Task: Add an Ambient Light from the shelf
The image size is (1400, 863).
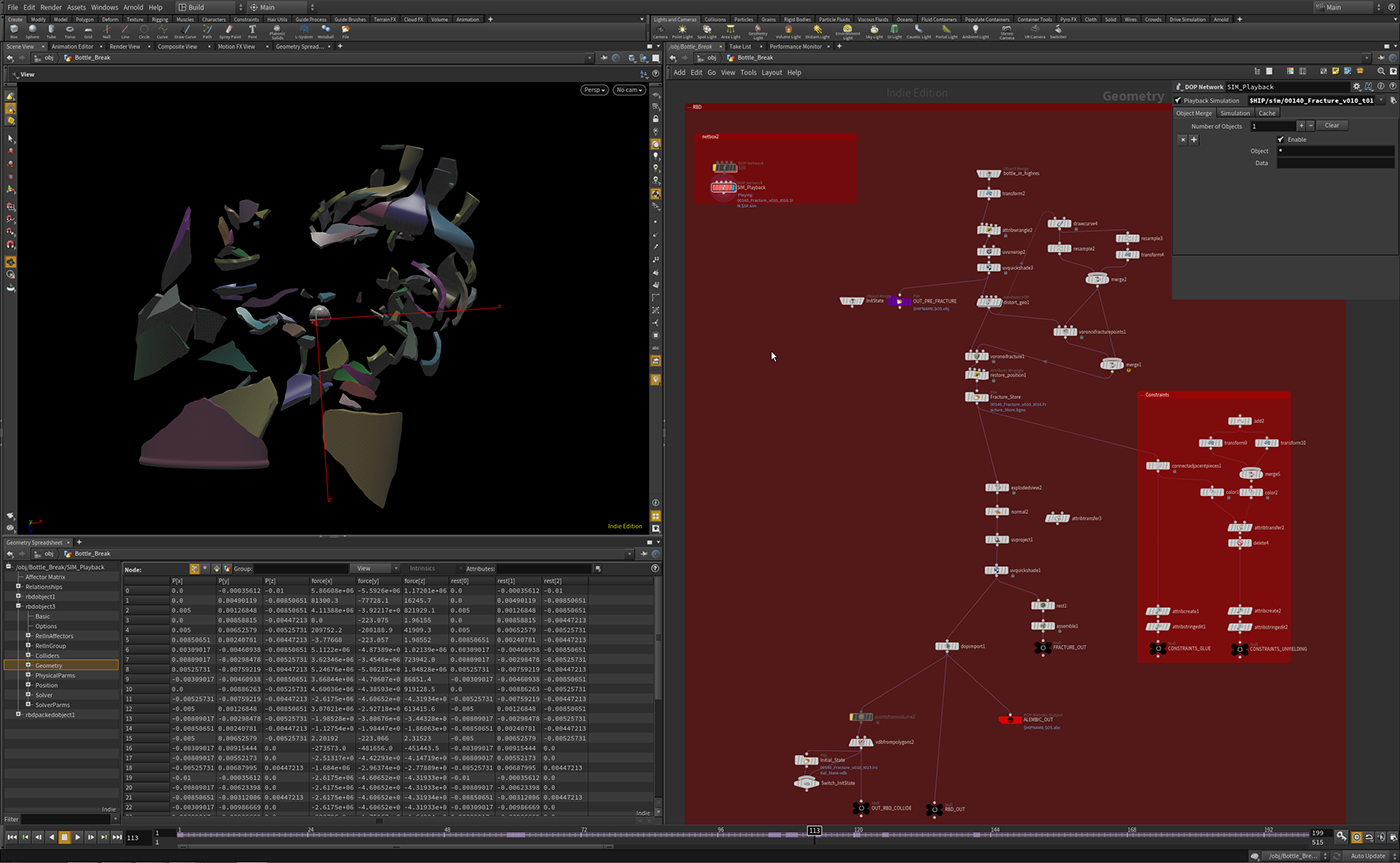Action: click(x=976, y=31)
